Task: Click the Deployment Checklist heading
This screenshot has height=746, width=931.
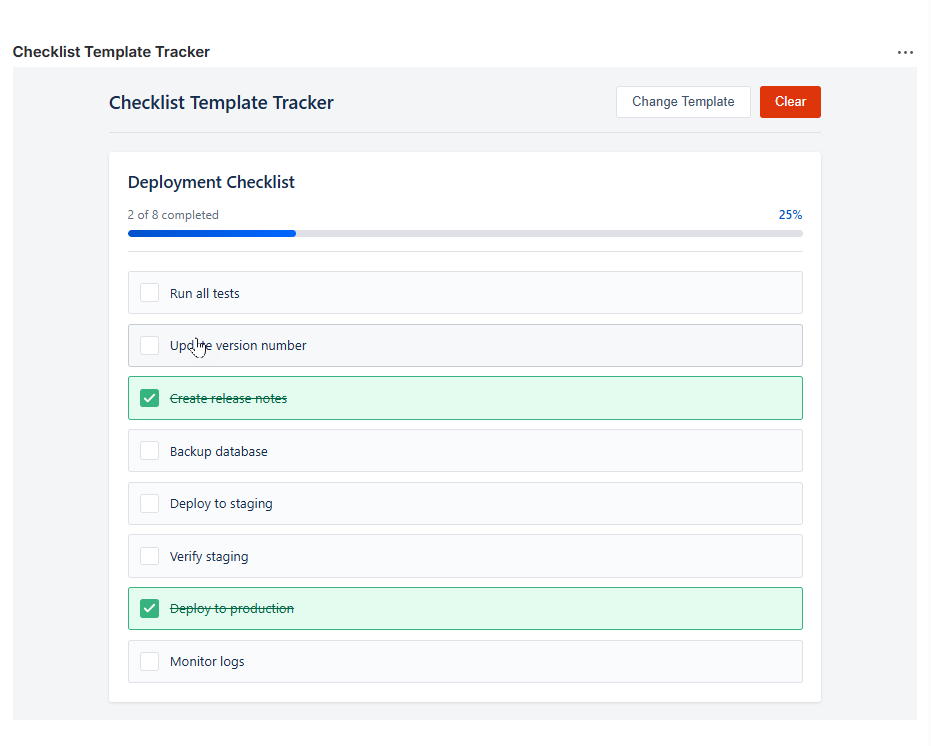Action: [211, 182]
